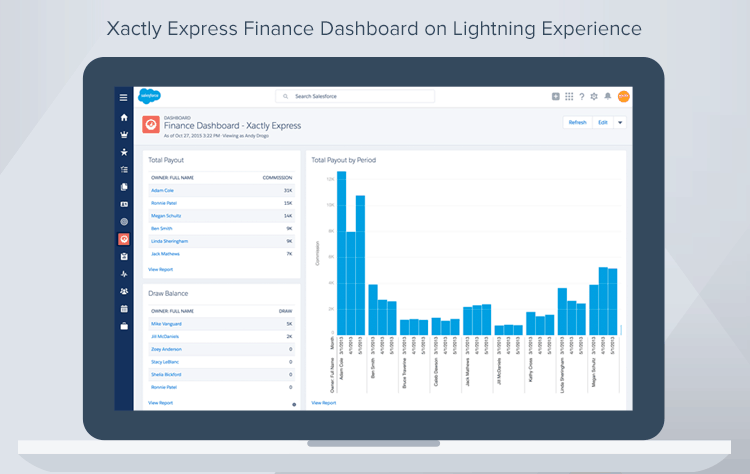The height and width of the screenshot is (474, 750).
Task: Click View Report under Total Payout table
Action: tap(160, 269)
